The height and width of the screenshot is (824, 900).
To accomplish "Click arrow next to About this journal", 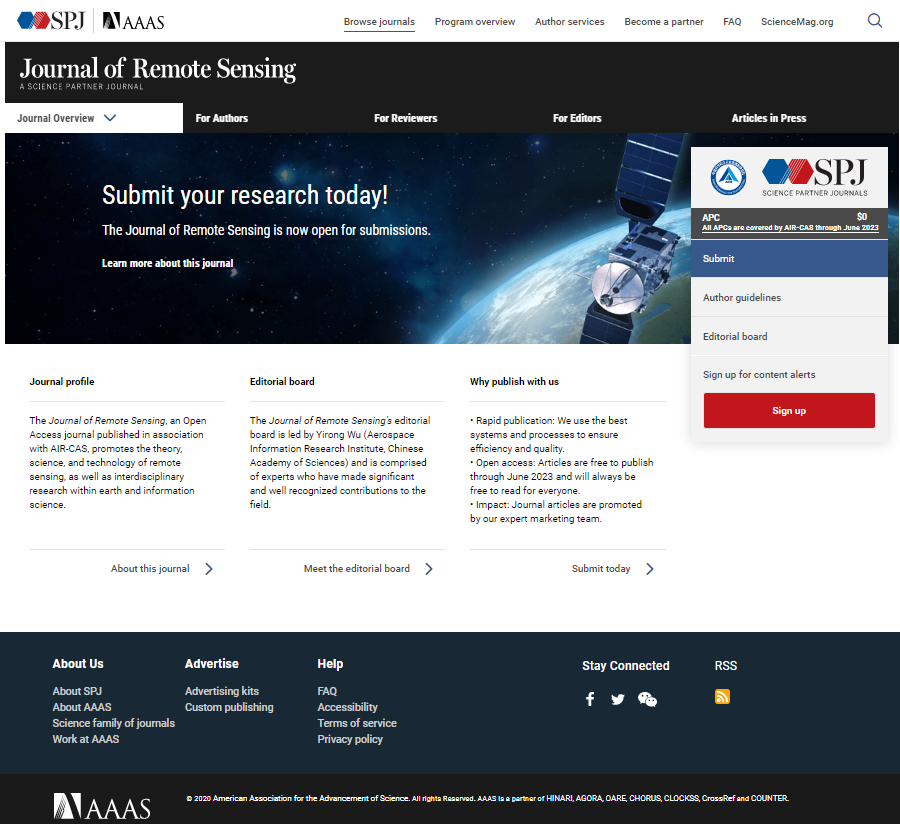I will pyautogui.click(x=209, y=569).
